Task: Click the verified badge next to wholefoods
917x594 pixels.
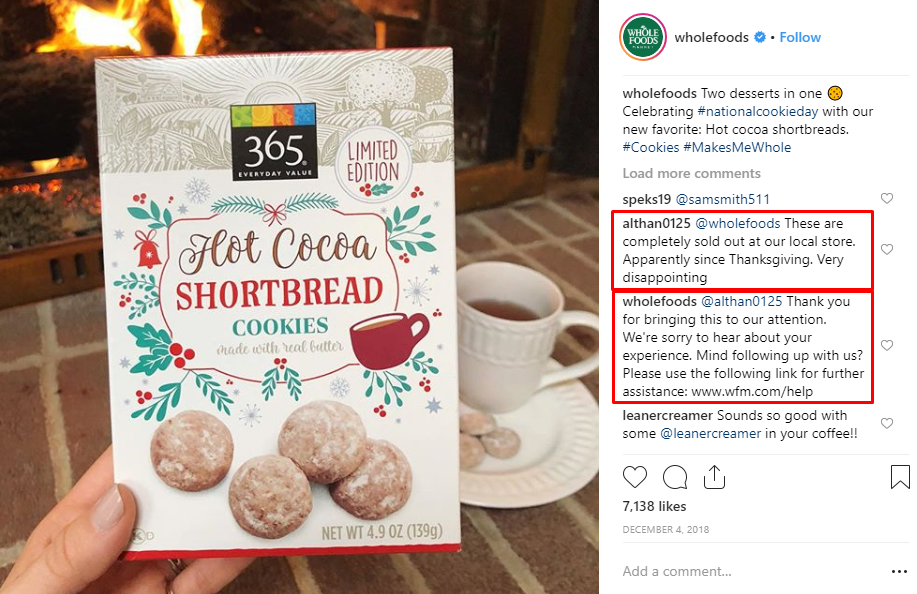Action: click(760, 37)
